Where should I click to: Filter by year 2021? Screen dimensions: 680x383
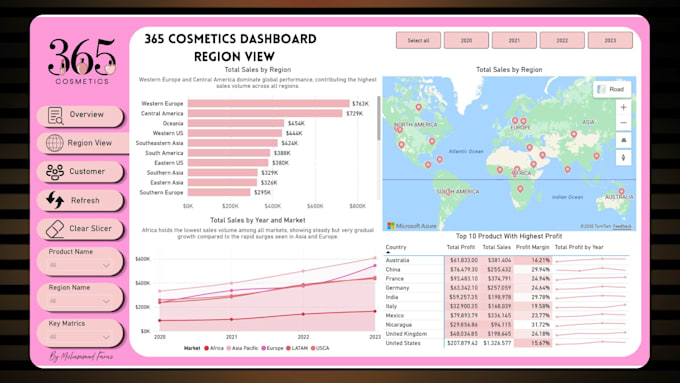514,40
